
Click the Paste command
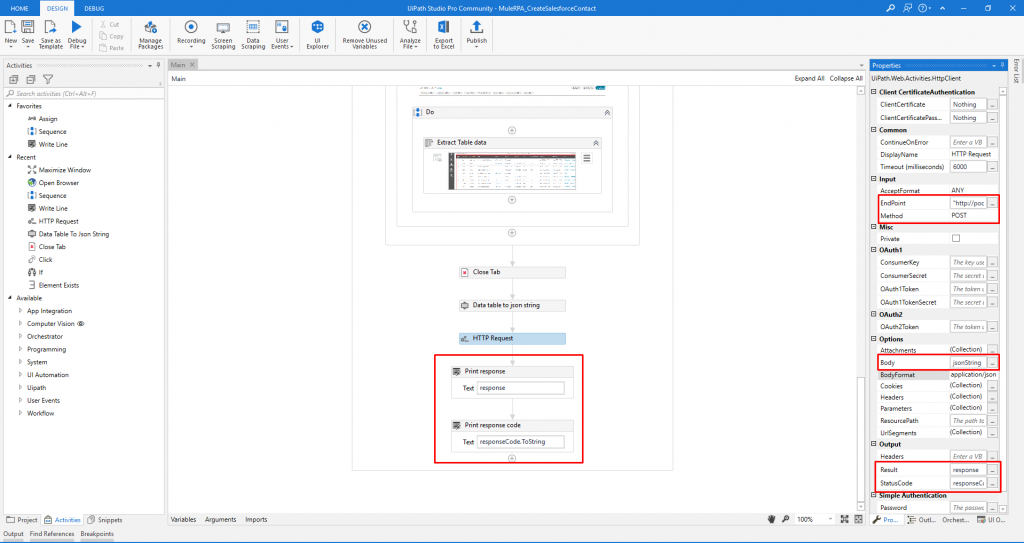tap(112, 48)
